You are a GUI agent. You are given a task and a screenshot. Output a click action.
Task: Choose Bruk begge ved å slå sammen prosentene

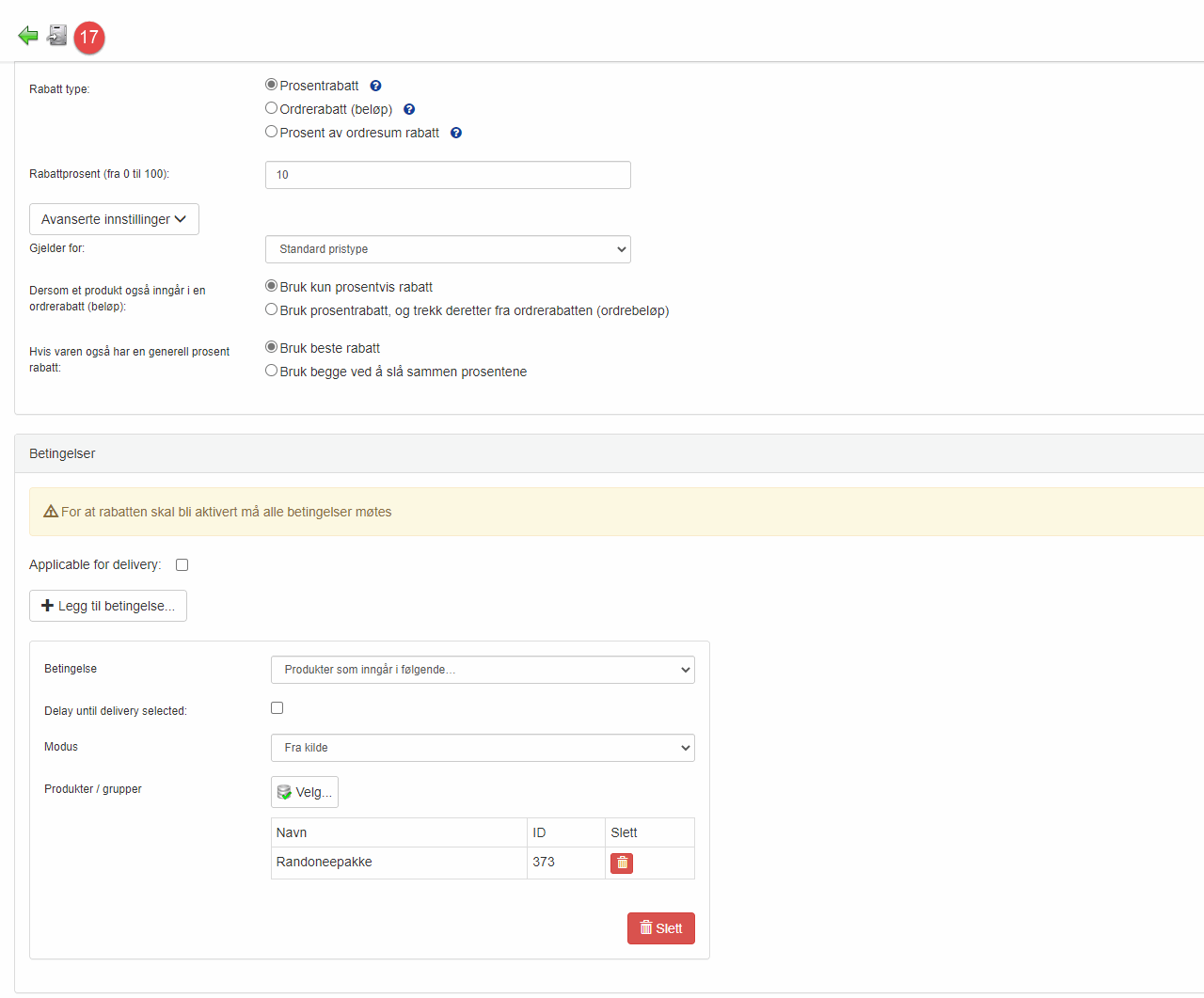(272, 371)
